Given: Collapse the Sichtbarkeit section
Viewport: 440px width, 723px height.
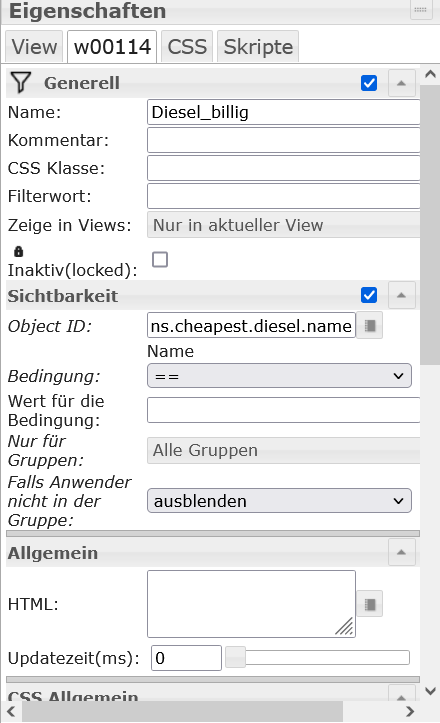Looking at the screenshot, I should (401, 295).
